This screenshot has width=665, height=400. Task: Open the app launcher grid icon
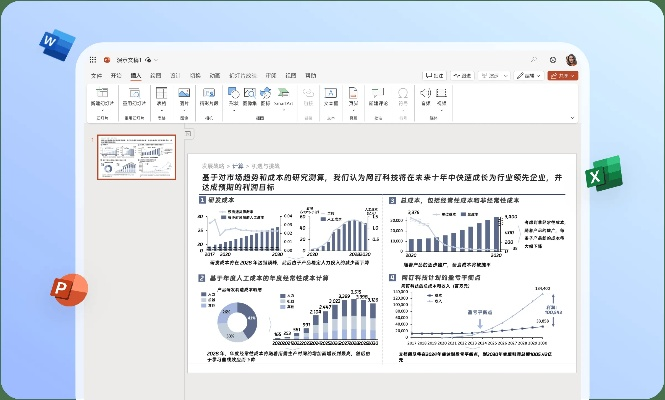tap(93, 60)
